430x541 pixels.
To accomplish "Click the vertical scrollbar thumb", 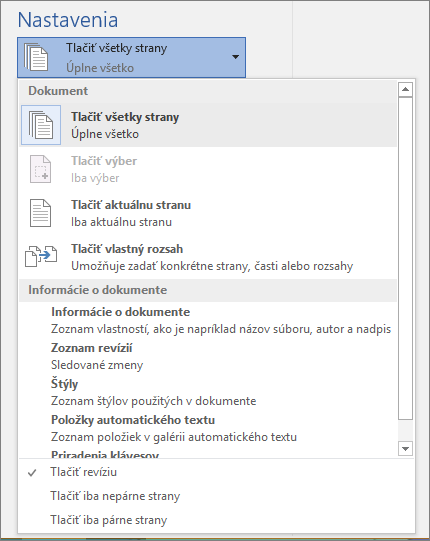I will [405, 258].
